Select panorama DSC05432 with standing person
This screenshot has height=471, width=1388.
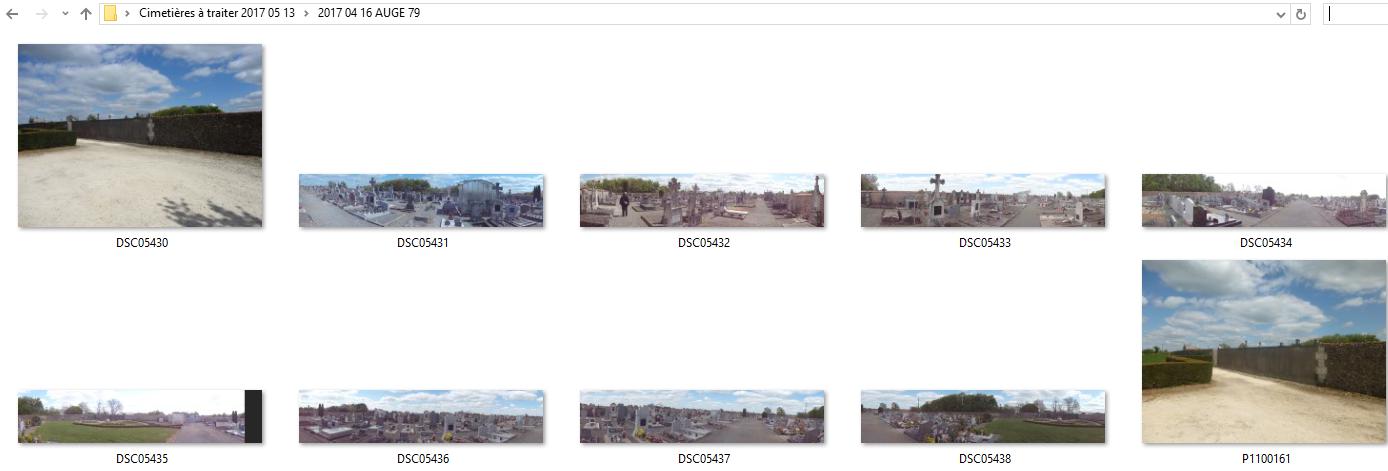702,201
